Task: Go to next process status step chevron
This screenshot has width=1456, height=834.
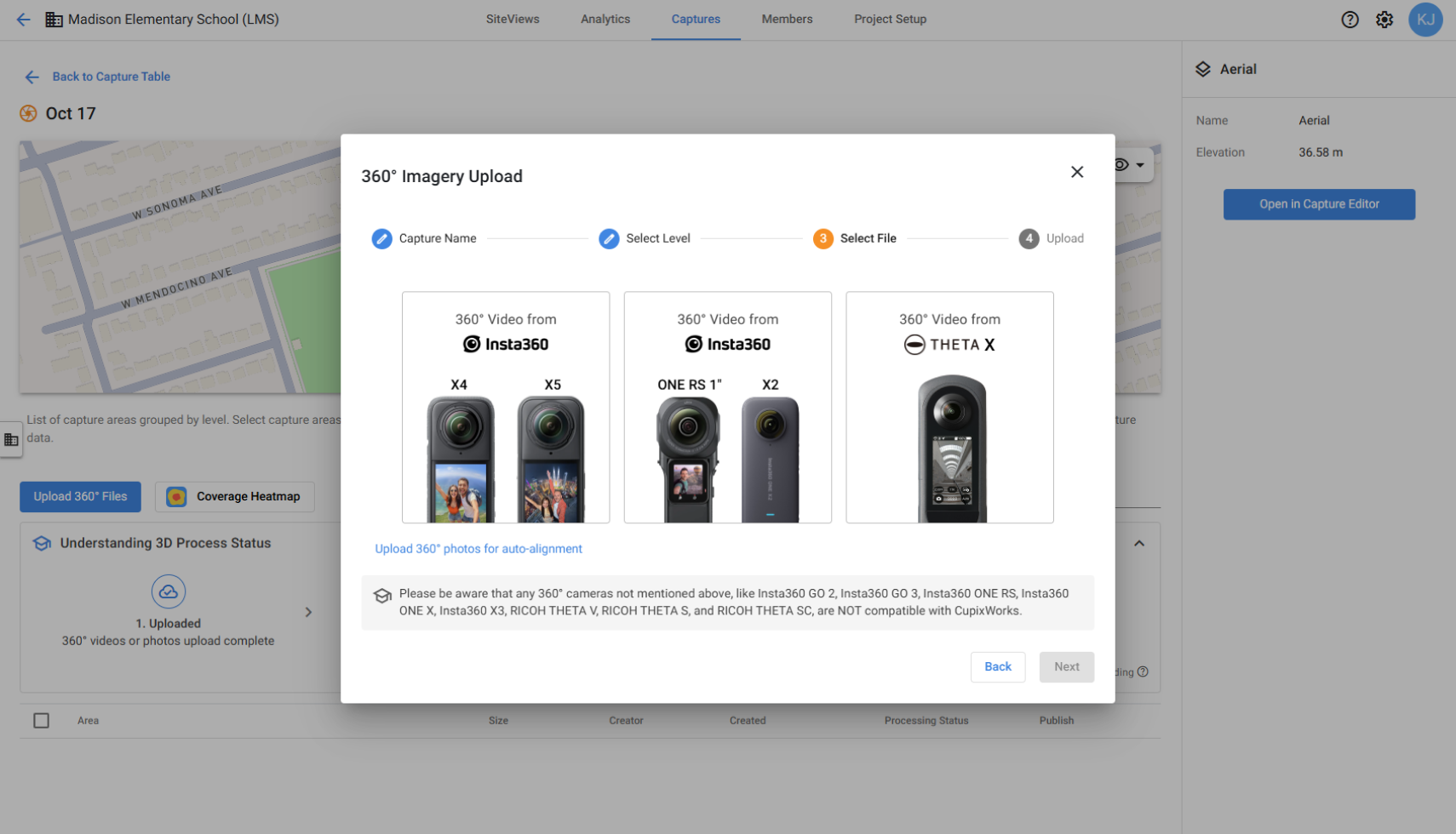Action: coord(308,612)
